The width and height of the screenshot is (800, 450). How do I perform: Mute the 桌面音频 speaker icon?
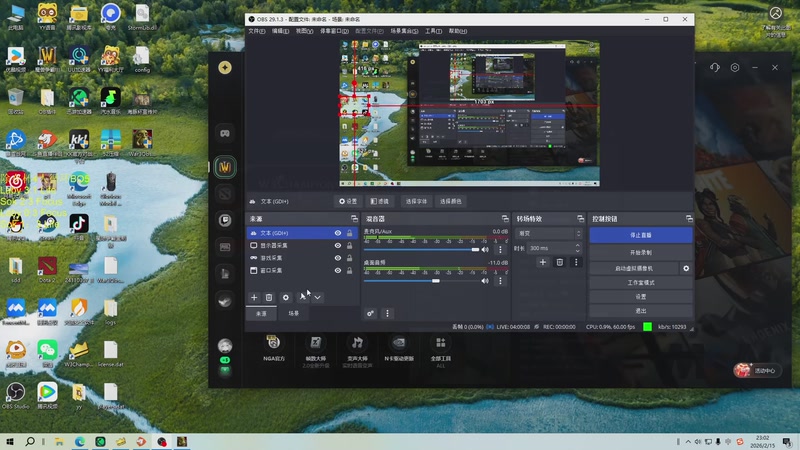485,281
